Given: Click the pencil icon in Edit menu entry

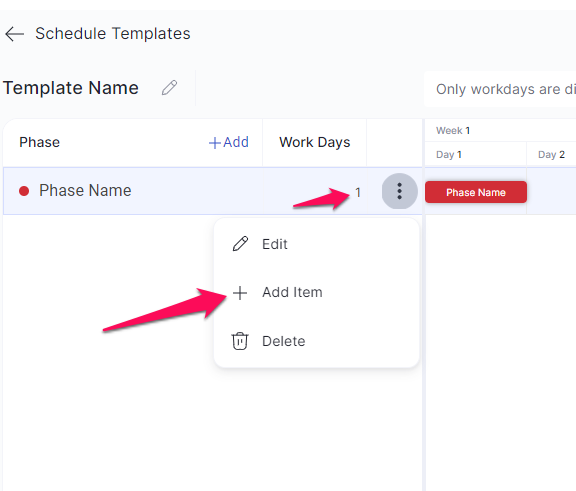Looking at the screenshot, I should tap(240, 244).
